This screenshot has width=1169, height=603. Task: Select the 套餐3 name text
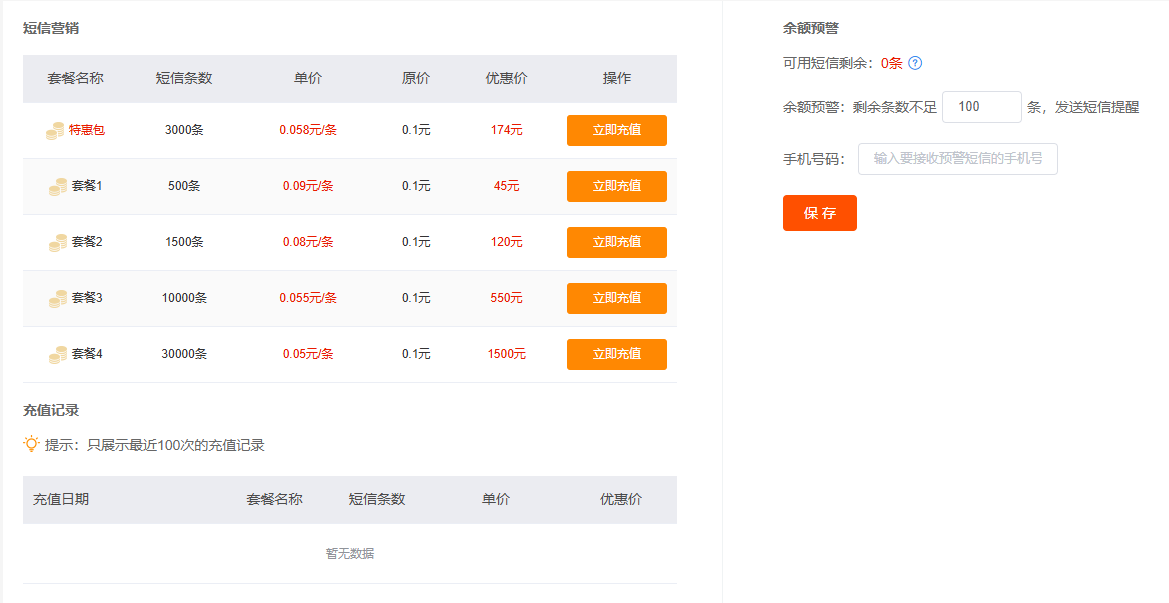(86, 297)
